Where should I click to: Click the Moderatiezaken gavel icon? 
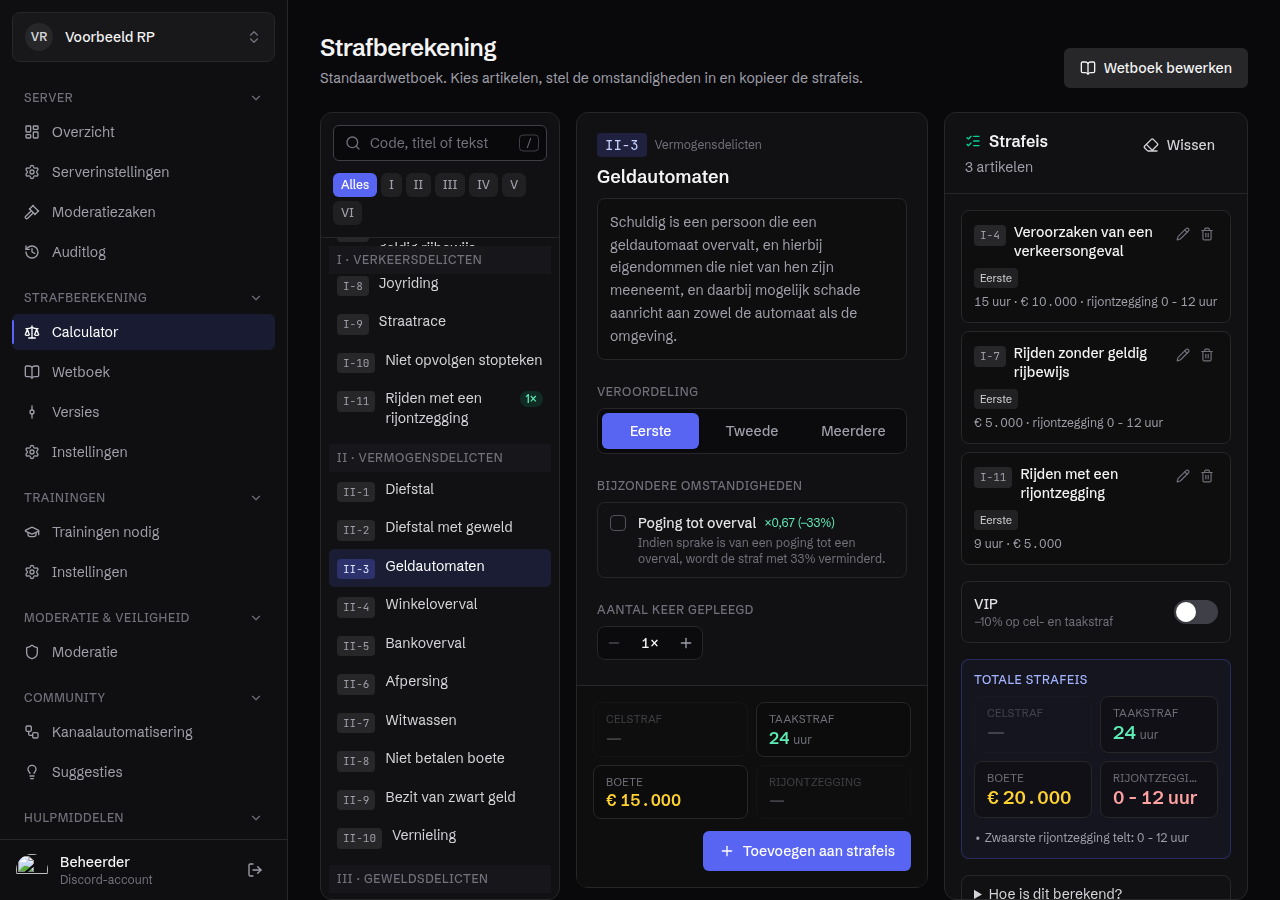(x=32, y=212)
